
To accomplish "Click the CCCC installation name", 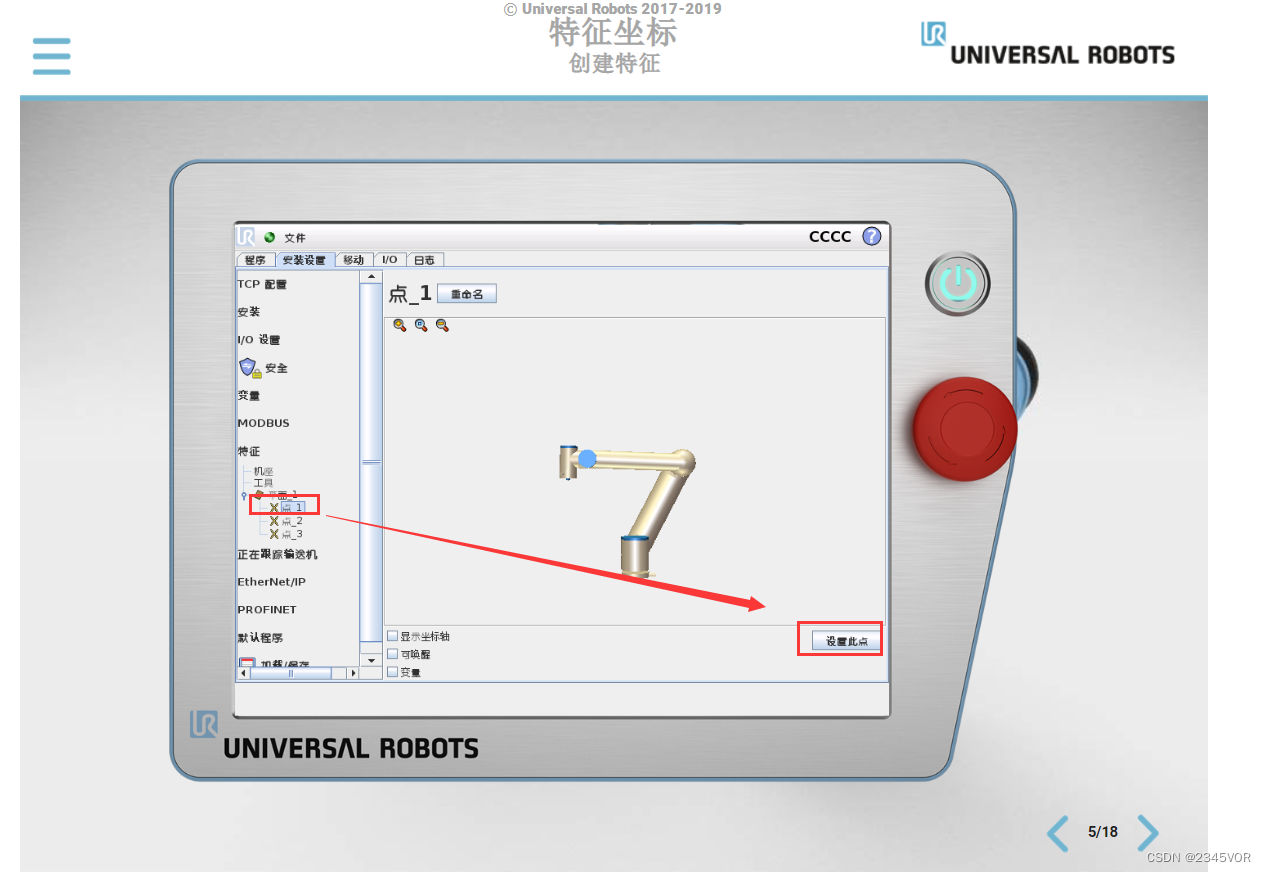I will (830, 236).
